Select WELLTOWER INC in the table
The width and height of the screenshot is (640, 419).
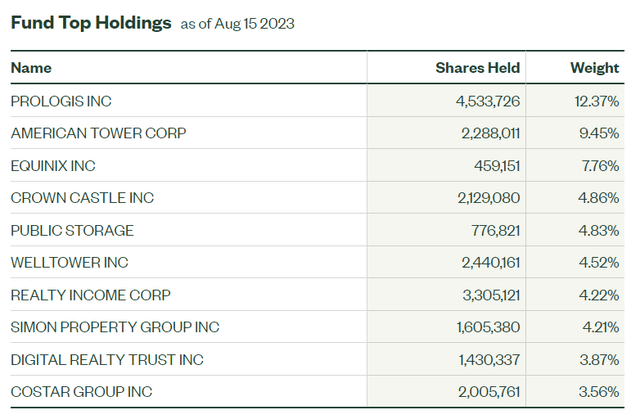pyautogui.click(x=69, y=262)
